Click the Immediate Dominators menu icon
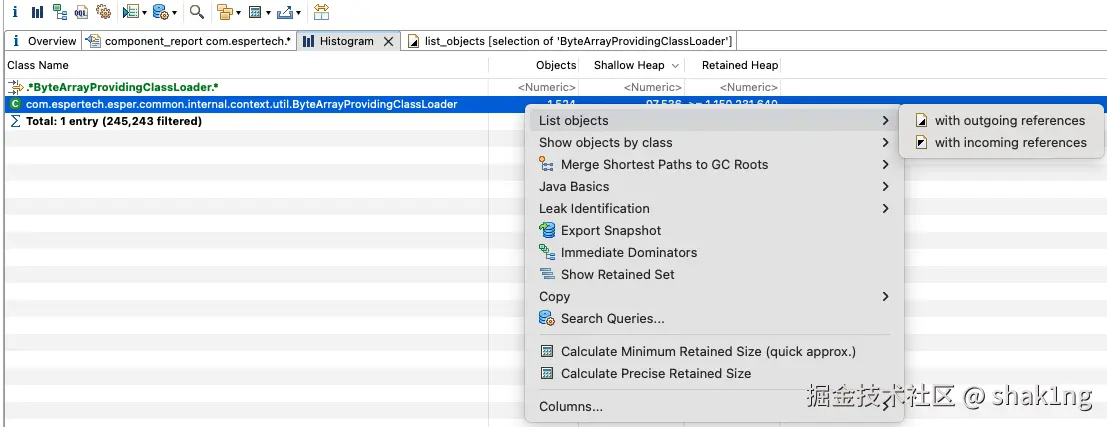Screen dimensions: 1107x427 coord(546,252)
